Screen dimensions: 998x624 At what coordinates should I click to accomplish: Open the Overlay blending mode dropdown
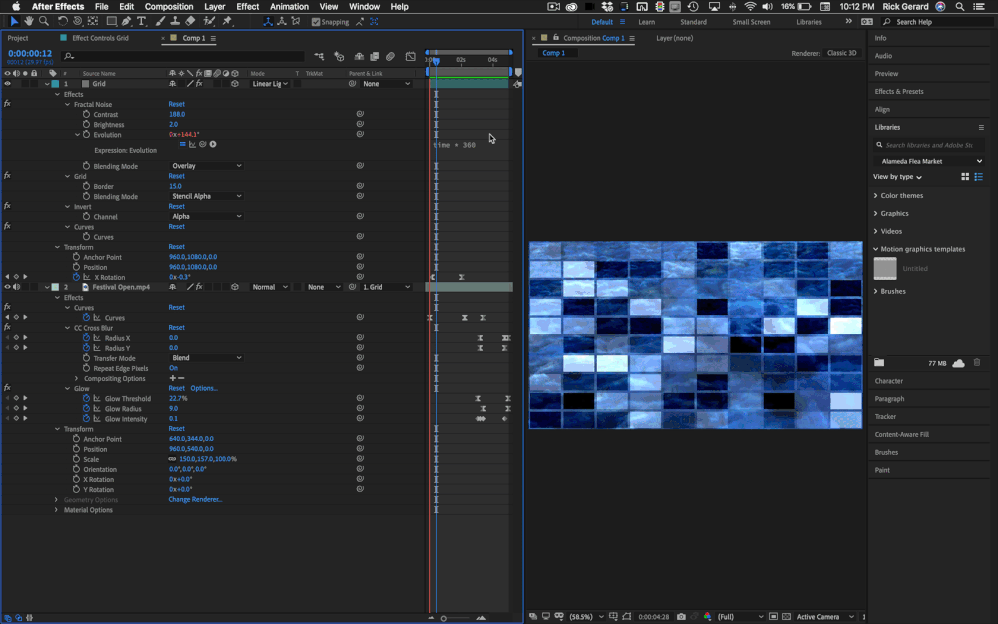tap(207, 165)
